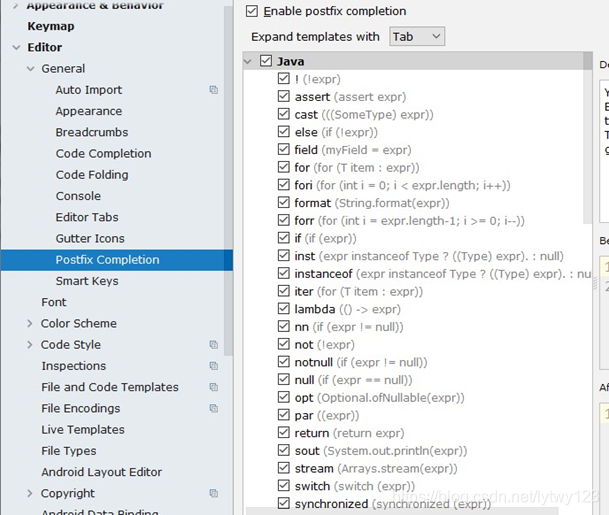The image size is (609, 515).
Task: Select the par ((expr)) template row
Action: click(327, 415)
